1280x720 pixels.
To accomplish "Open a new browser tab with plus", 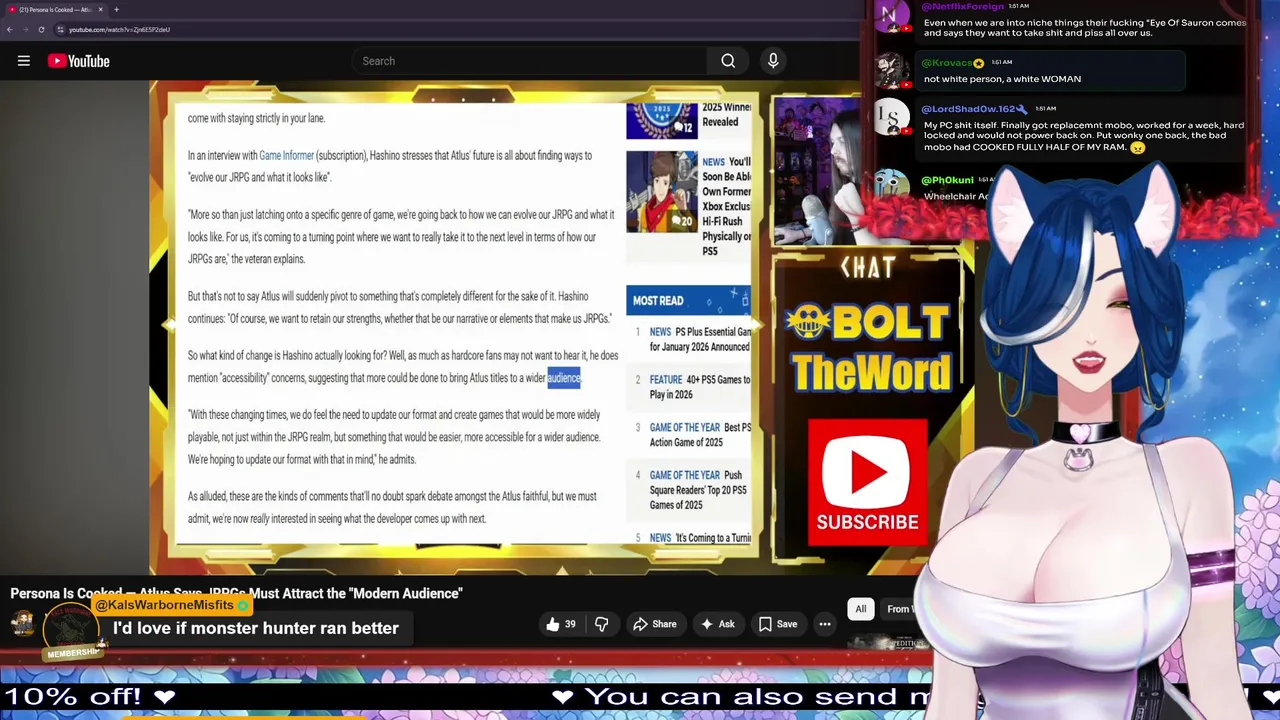I will click(116, 9).
